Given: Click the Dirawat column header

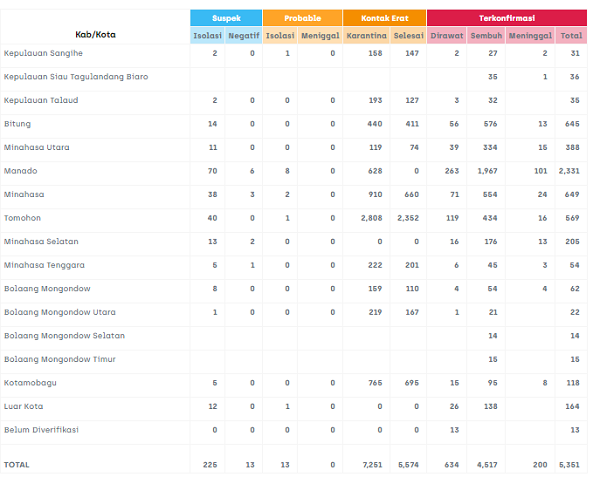Looking at the screenshot, I should (x=446, y=36).
